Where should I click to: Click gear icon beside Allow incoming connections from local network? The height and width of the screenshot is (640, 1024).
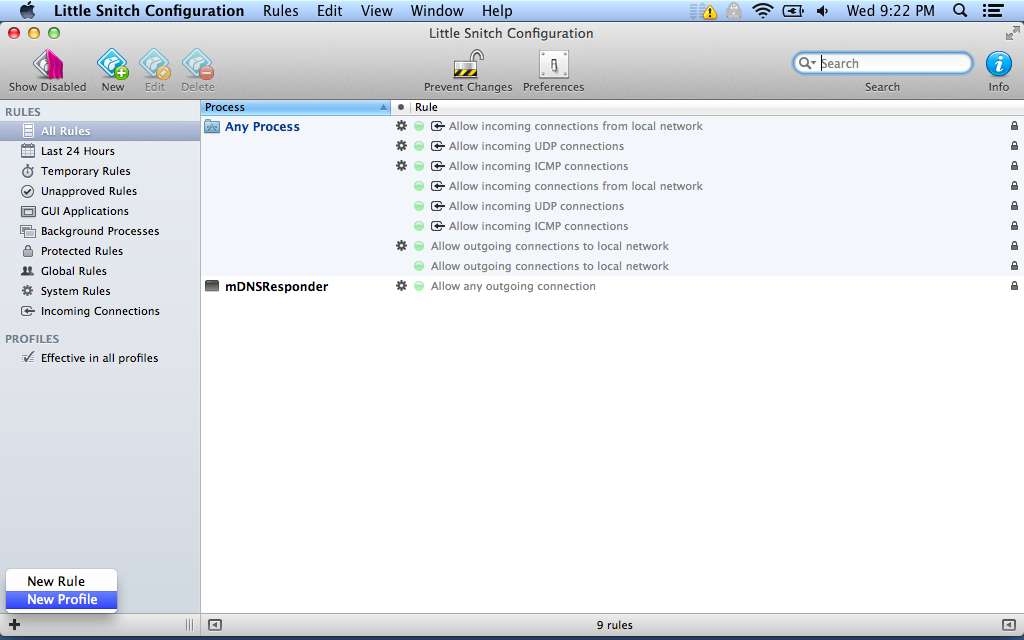tap(402, 126)
